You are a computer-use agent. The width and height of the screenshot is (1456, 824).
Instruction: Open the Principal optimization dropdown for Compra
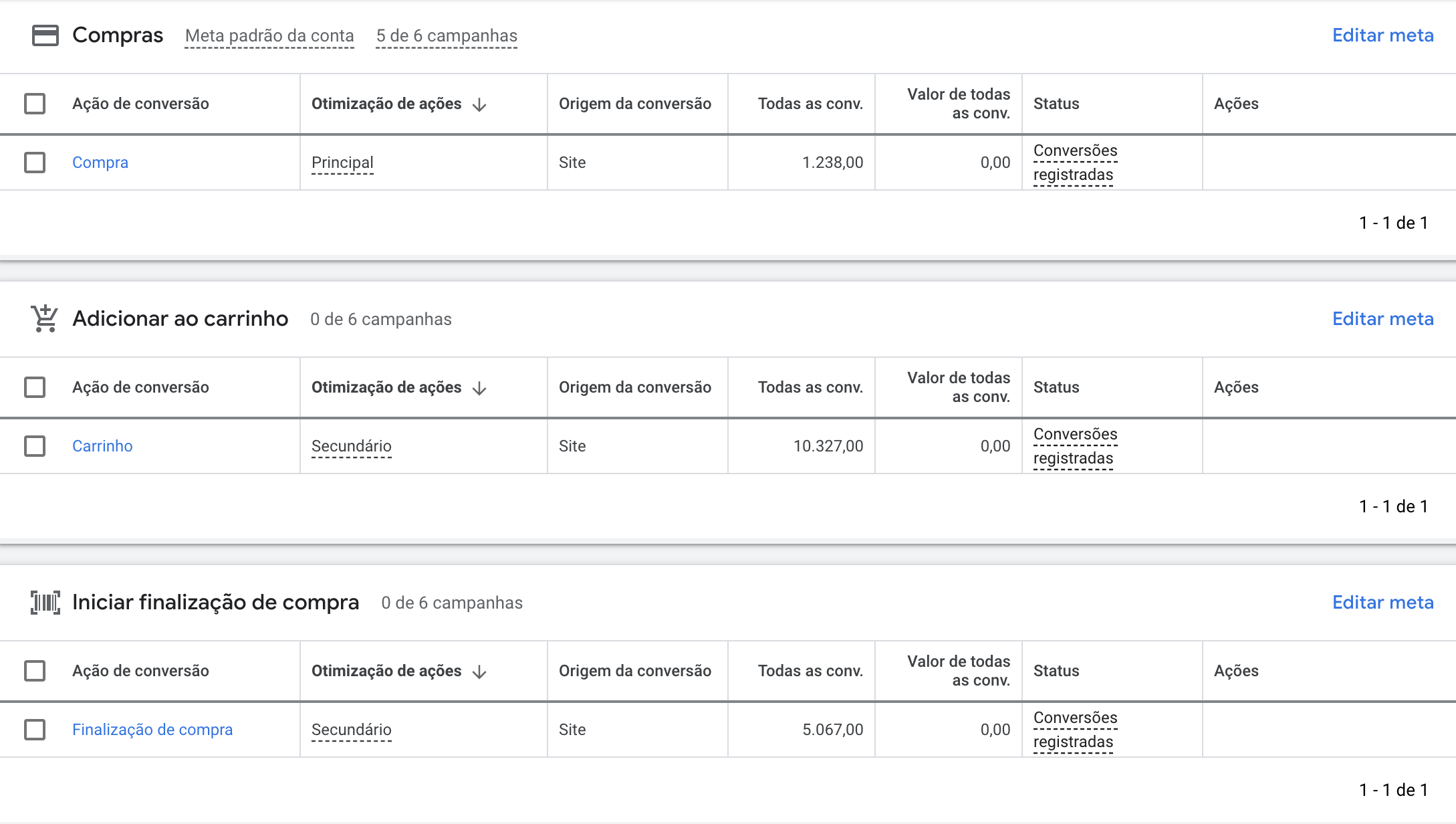click(342, 163)
